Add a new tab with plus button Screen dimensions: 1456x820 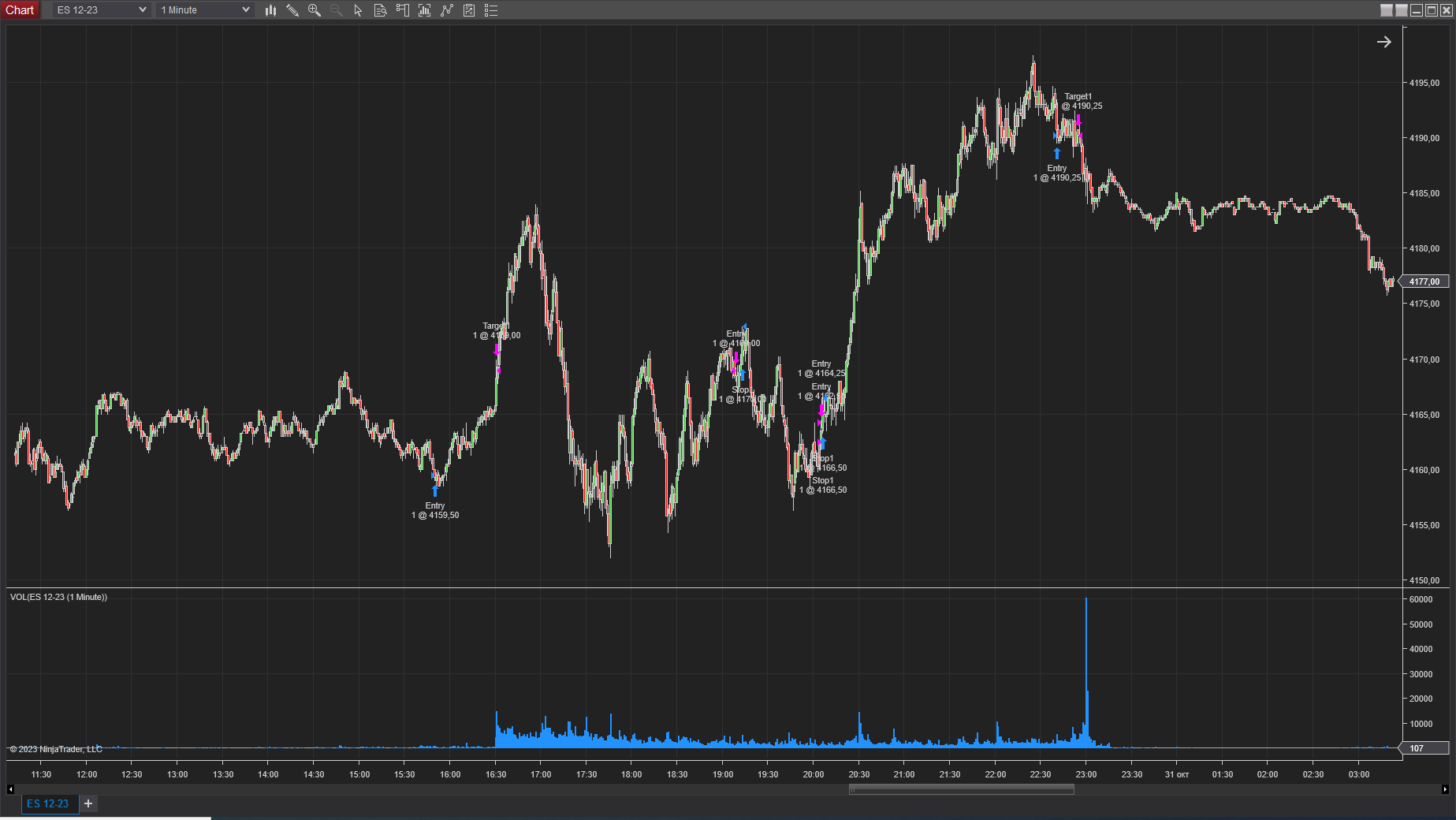coord(88,803)
